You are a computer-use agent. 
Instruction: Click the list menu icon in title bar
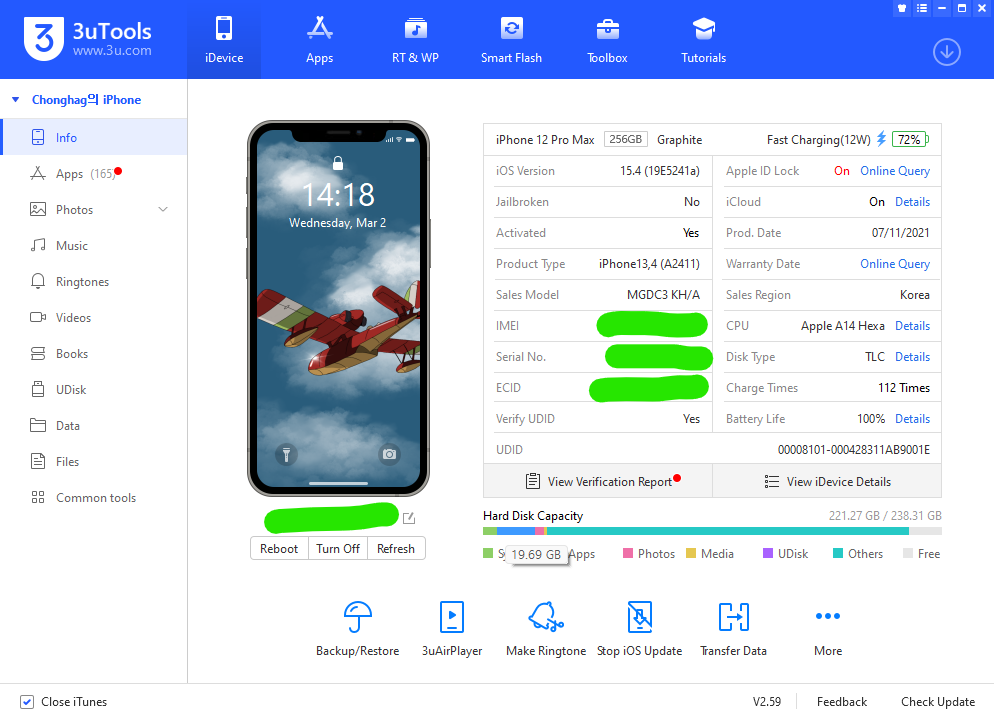point(922,8)
